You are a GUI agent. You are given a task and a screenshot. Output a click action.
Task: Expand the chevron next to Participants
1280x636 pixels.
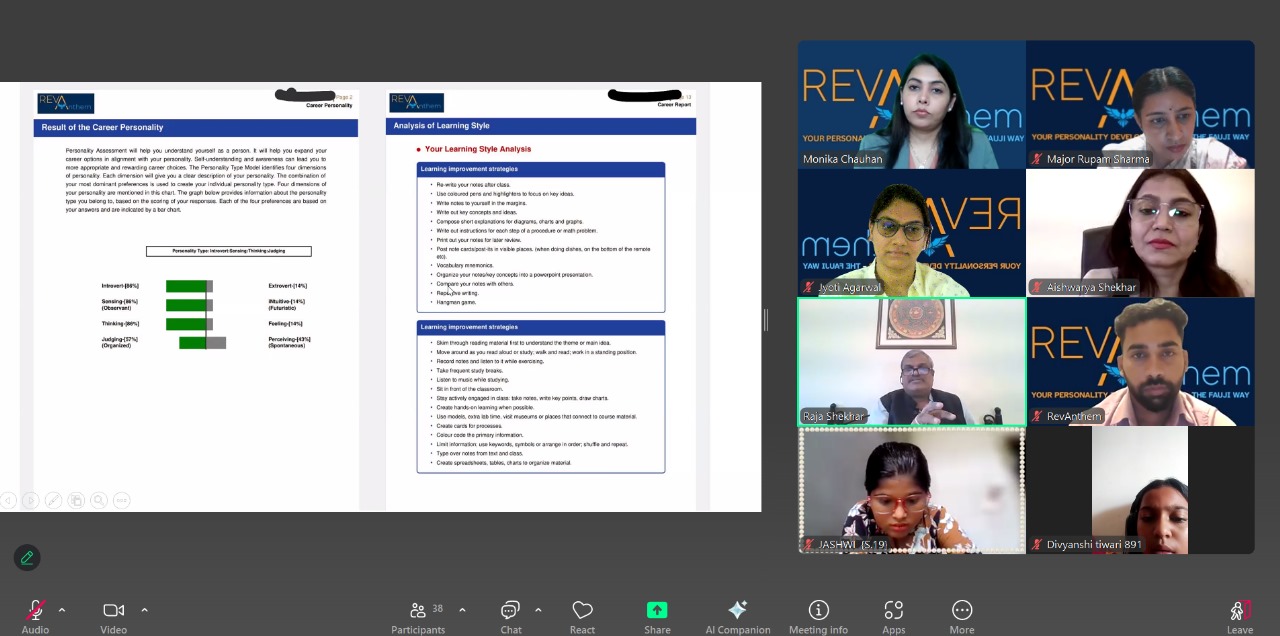pyautogui.click(x=462, y=610)
